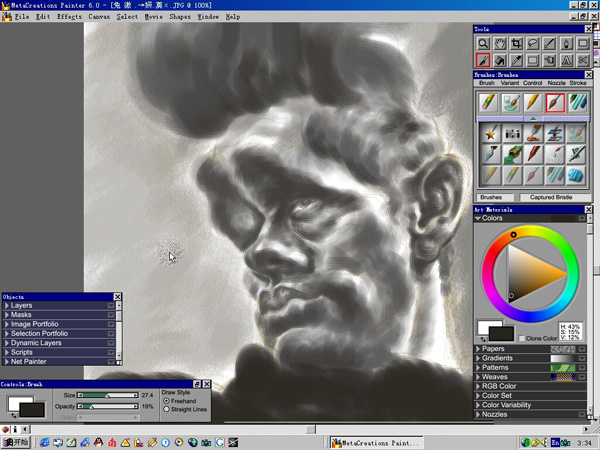Choose the Water Color brush in top row
600x450 pixels.
(x=510, y=103)
